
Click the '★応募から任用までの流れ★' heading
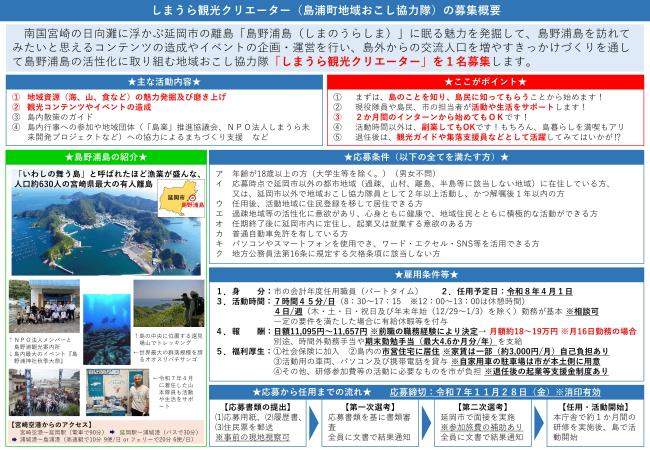(312, 392)
